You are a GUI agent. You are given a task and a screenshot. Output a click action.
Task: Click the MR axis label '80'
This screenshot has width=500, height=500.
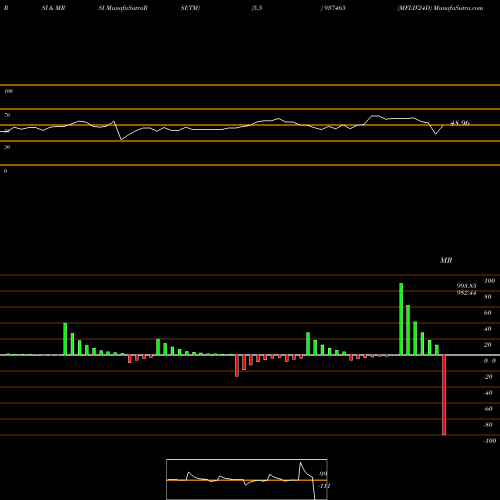tap(488, 297)
